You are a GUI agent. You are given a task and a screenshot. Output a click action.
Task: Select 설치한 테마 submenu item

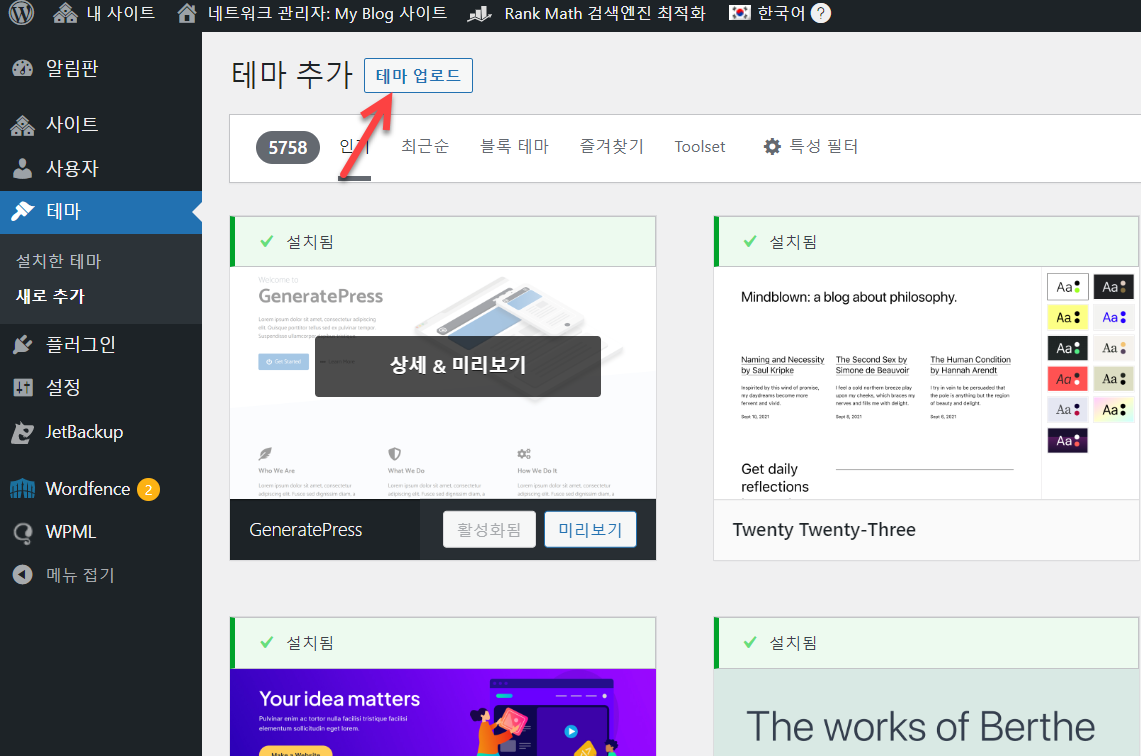pos(59,260)
